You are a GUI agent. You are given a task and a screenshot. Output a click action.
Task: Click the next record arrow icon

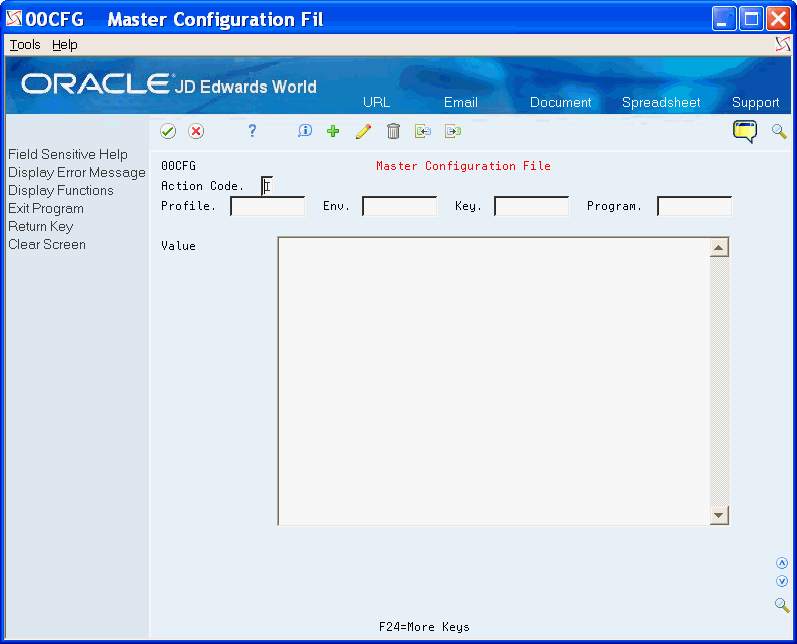452,131
